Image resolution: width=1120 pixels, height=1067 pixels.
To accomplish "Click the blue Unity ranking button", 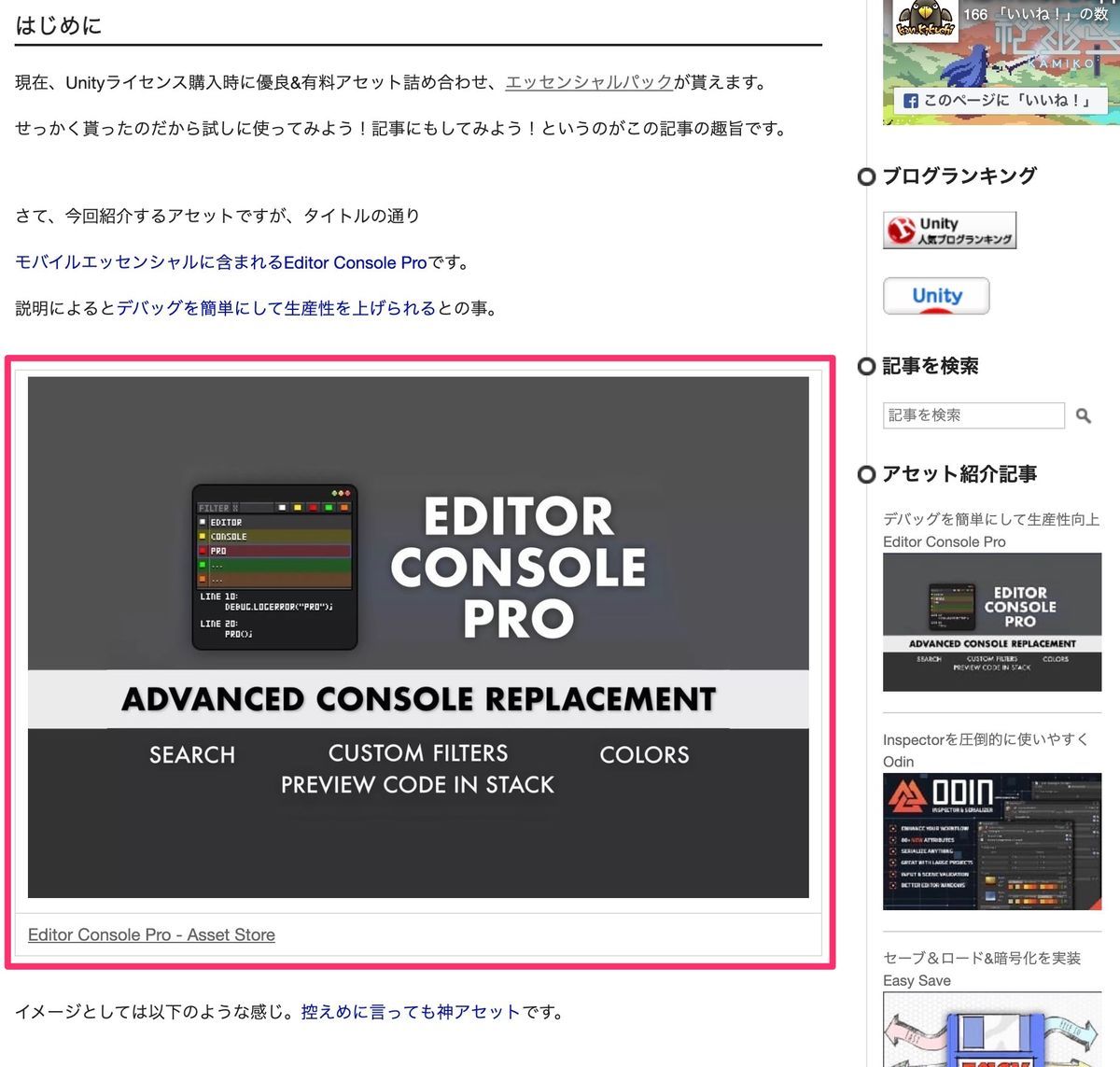I will 936,296.
